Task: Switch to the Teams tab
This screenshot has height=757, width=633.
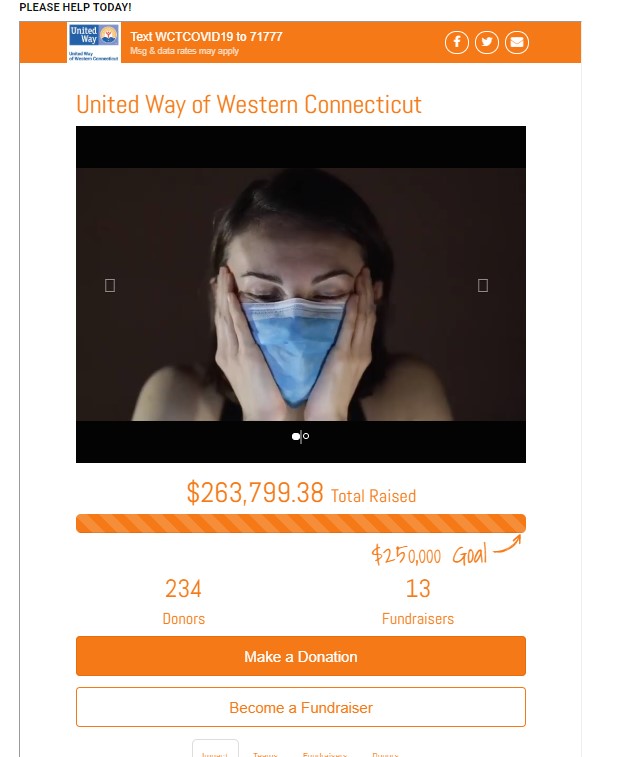Action: (265, 753)
